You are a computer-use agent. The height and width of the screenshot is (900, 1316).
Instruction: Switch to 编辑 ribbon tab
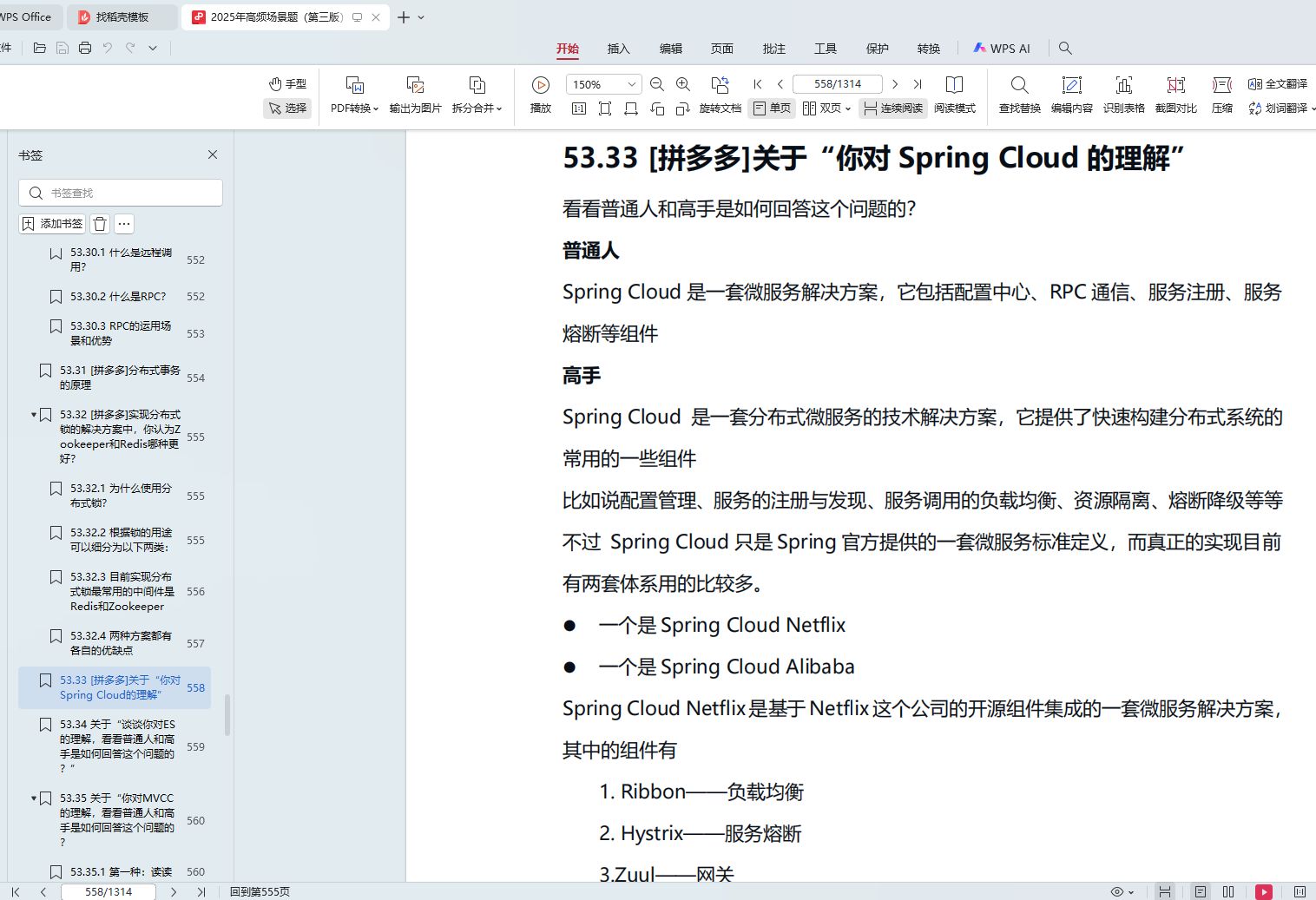pyautogui.click(x=671, y=49)
